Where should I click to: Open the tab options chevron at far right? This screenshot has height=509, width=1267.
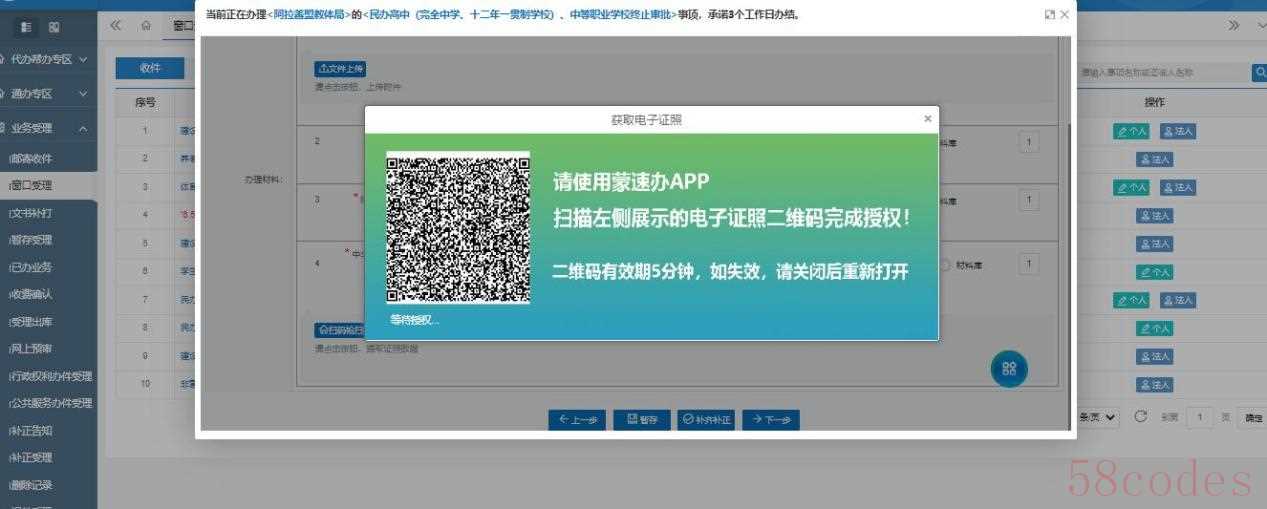[x=1260, y=25]
